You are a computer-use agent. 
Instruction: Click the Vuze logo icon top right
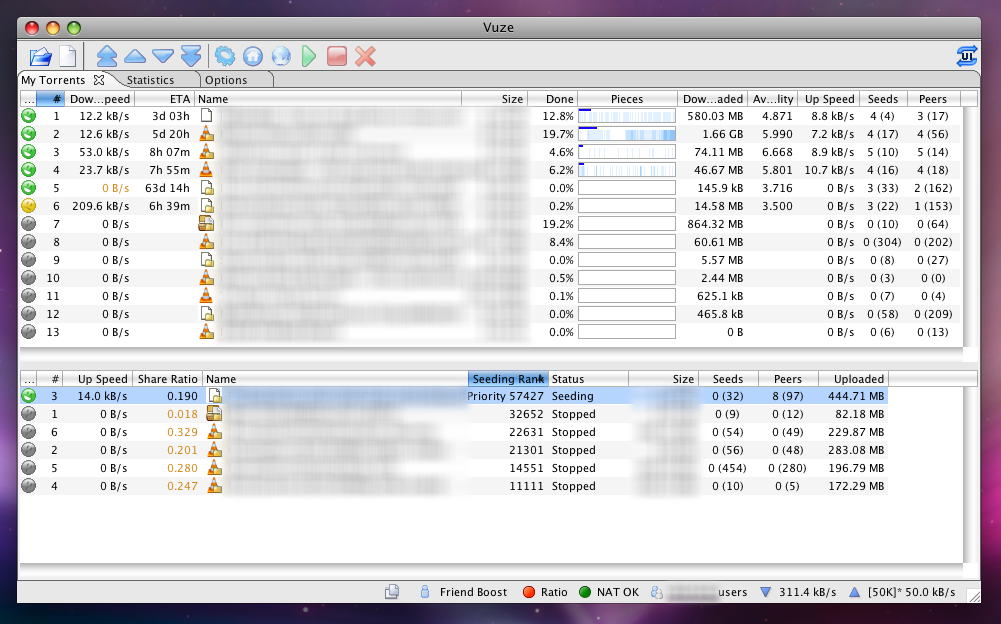[966, 57]
